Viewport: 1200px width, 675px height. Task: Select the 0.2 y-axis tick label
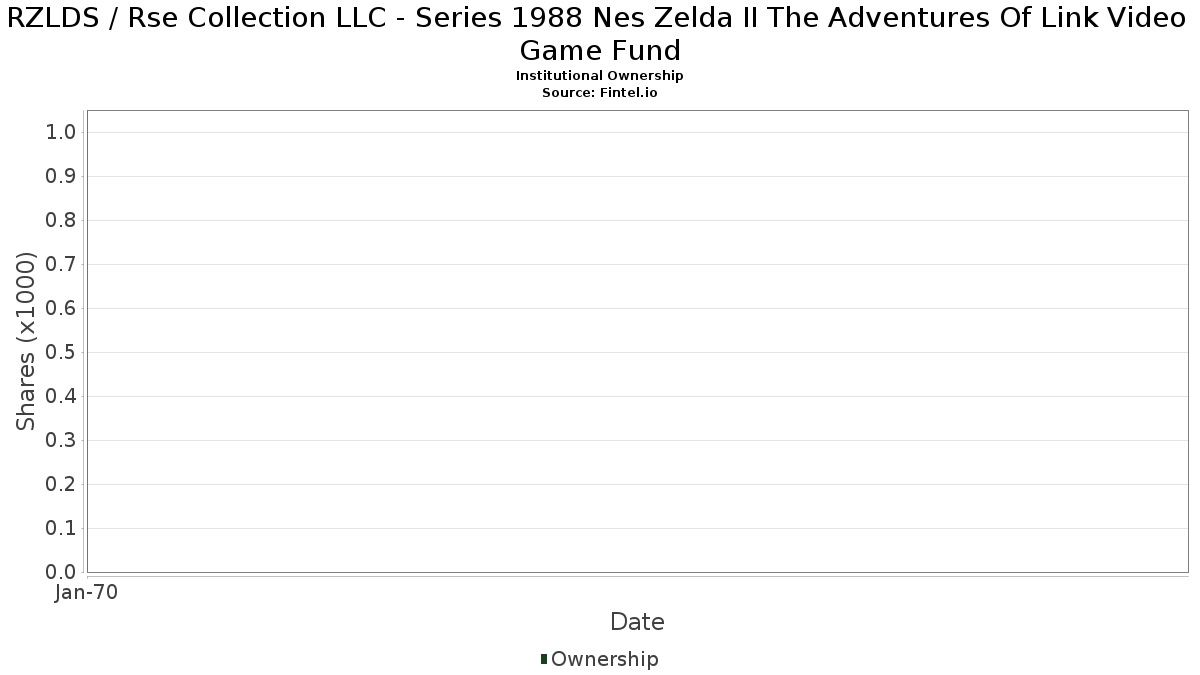(x=61, y=485)
